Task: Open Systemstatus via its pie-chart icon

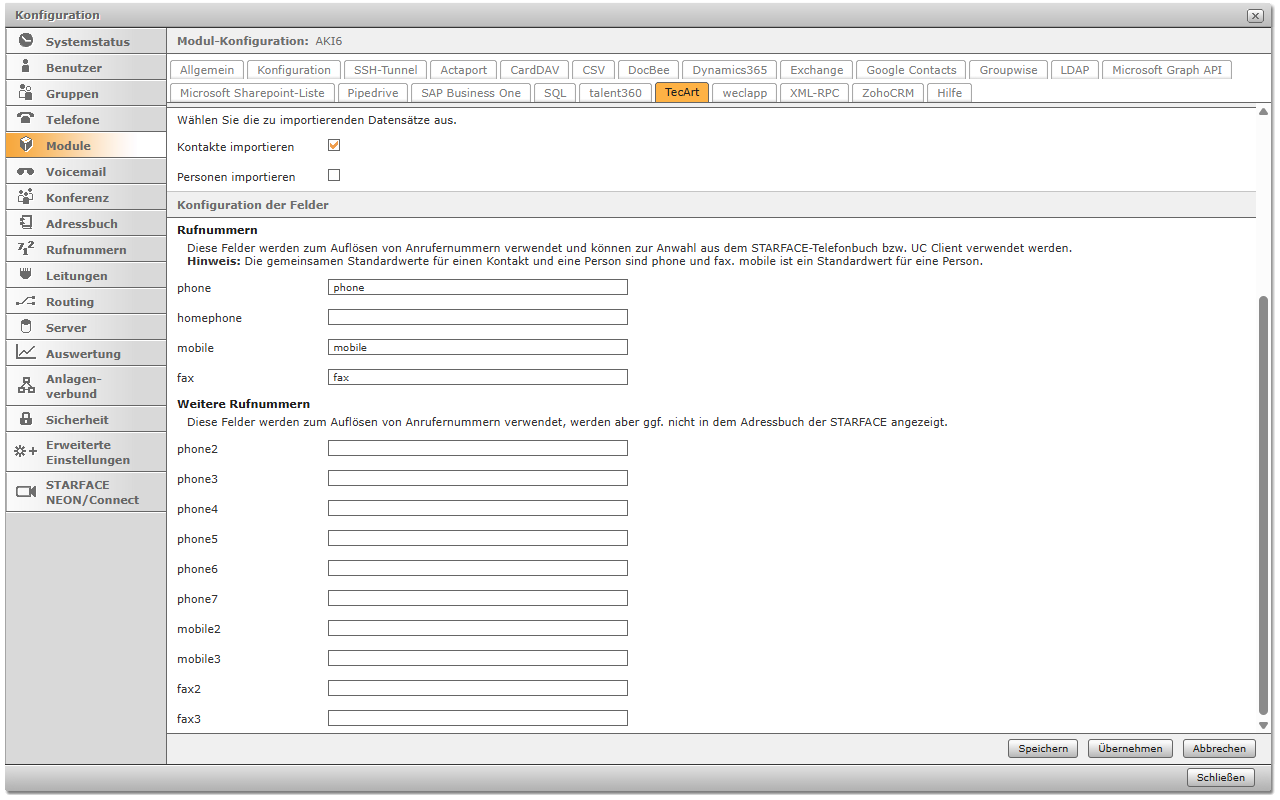Action: point(26,41)
